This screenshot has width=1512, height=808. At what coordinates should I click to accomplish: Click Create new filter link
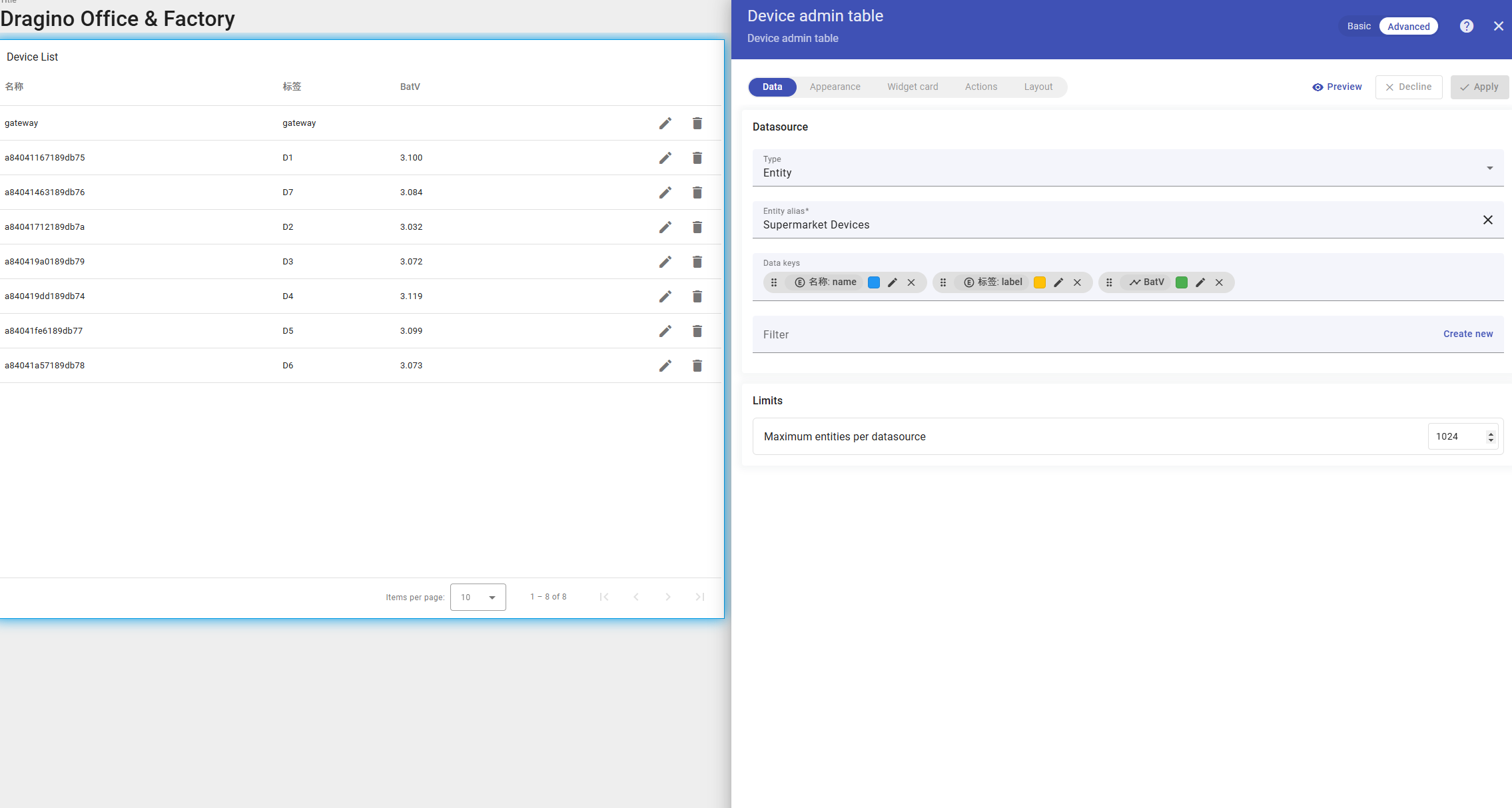1467,334
